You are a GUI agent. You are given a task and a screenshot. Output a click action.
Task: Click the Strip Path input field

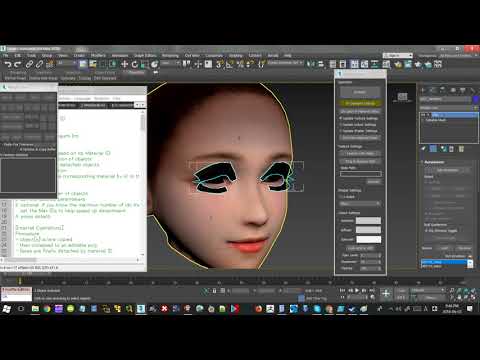[360, 174]
